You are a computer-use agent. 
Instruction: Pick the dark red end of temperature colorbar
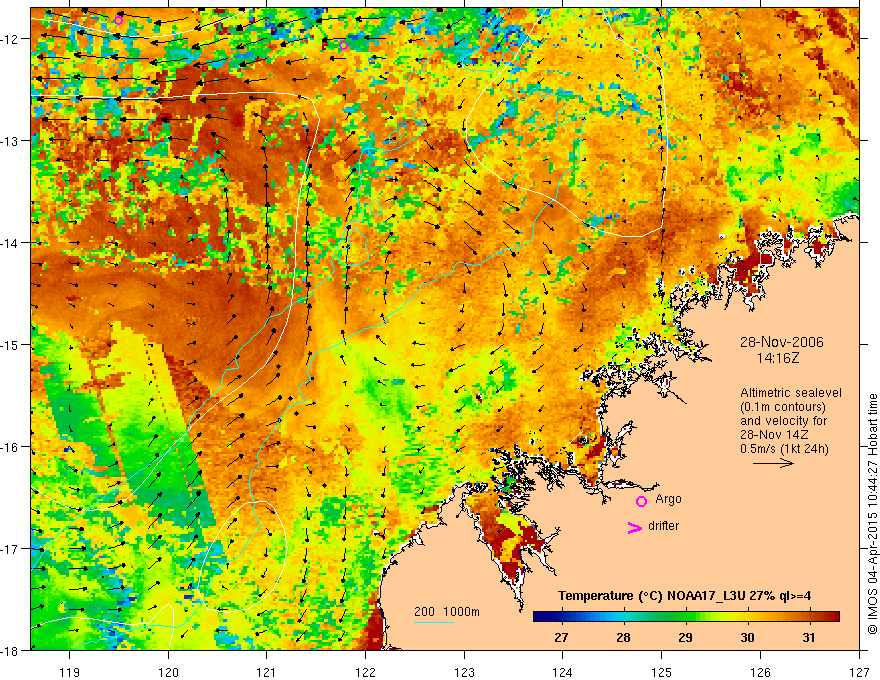tap(834, 617)
